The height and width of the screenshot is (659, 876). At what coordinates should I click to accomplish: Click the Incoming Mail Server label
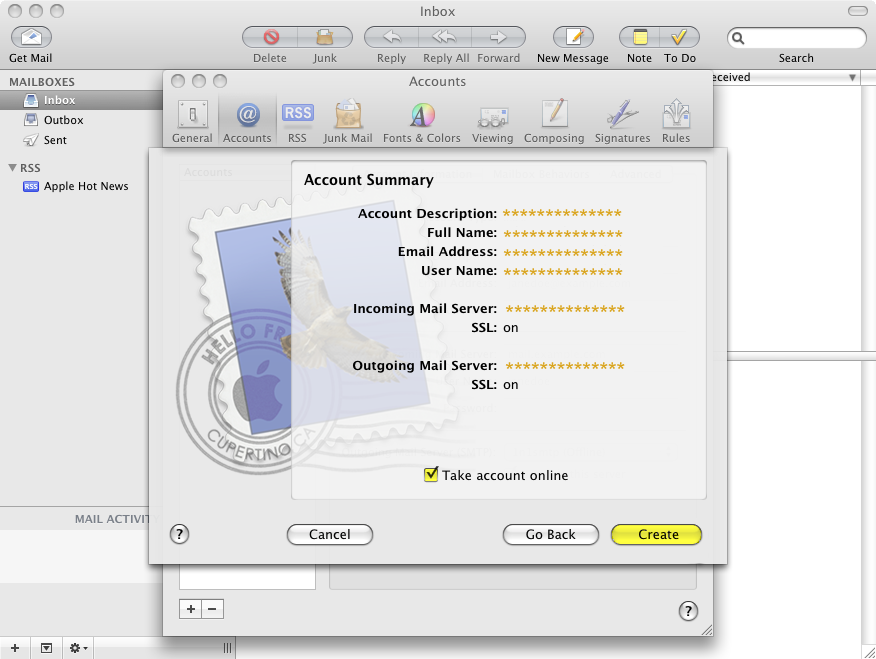click(425, 308)
